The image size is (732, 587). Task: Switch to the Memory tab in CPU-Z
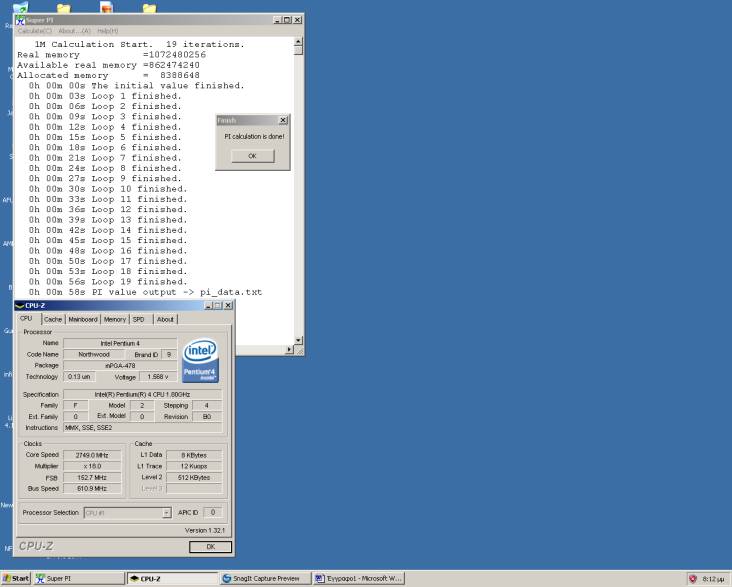[115, 319]
